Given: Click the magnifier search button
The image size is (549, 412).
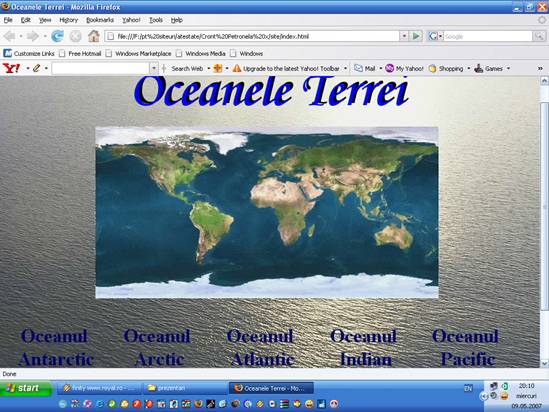Looking at the screenshot, I should 539,36.
